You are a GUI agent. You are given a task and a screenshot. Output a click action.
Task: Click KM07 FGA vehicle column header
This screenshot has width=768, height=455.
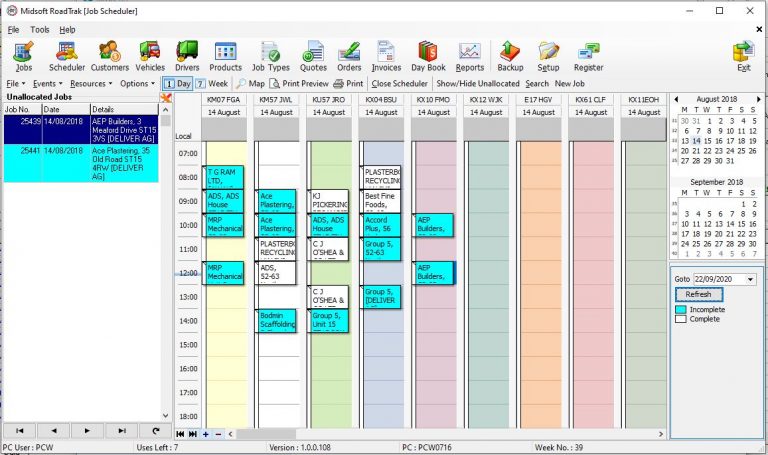point(224,99)
